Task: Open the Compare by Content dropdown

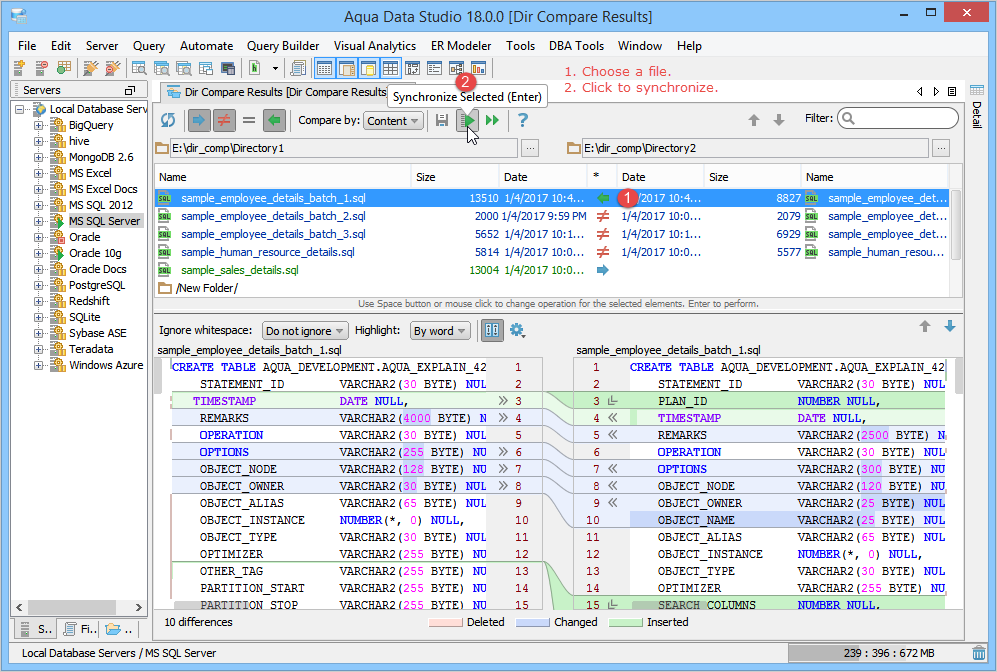Action: point(392,121)
